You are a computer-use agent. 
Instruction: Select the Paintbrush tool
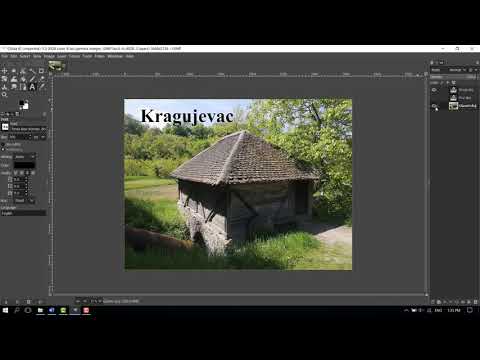tap(32, 79)
